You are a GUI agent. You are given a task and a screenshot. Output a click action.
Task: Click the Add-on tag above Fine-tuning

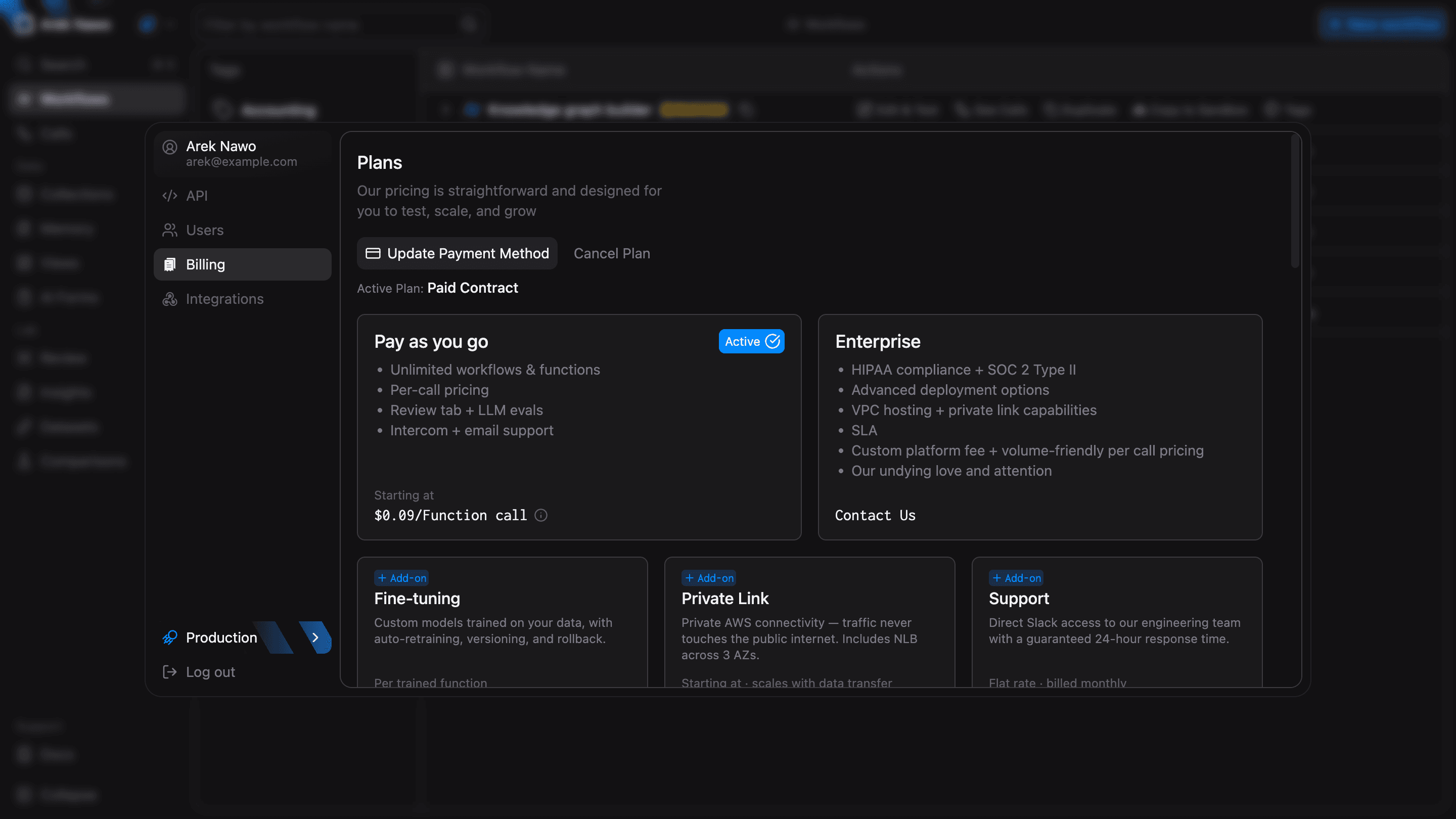click(x=401, y=578)
